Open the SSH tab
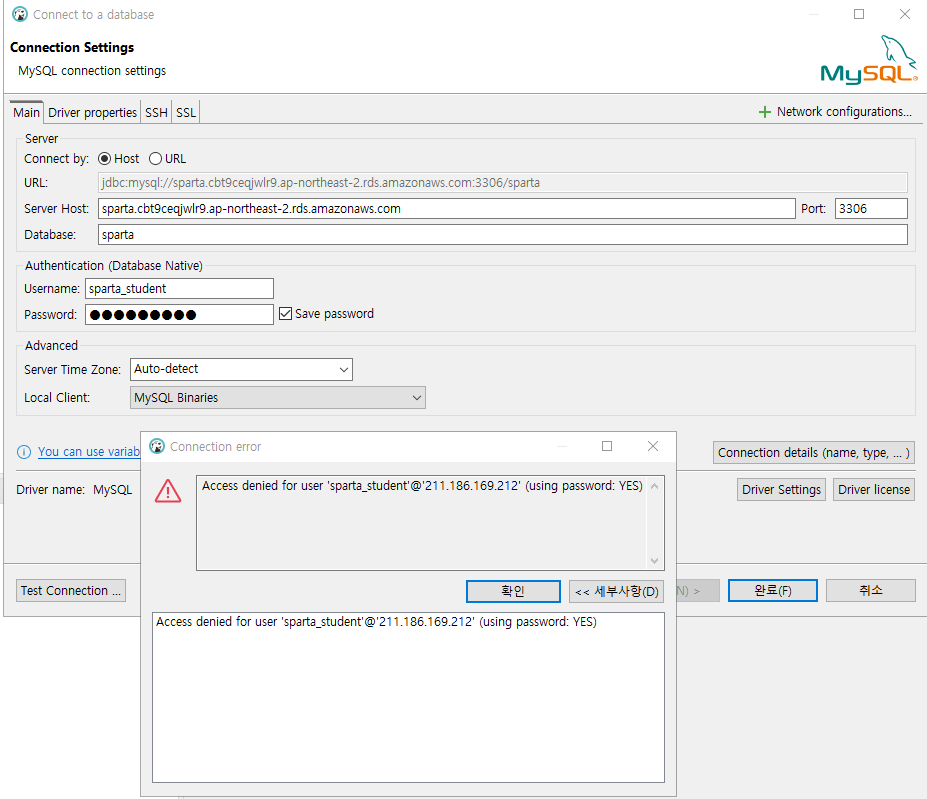Screen dimensions: 927x799 pyautogui.click(x=156, y=112)
